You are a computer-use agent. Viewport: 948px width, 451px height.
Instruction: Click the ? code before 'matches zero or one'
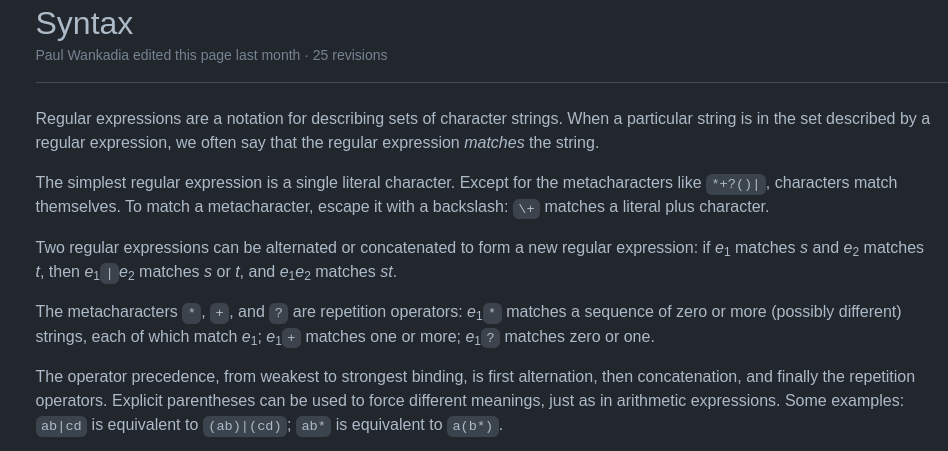[490, 337]
